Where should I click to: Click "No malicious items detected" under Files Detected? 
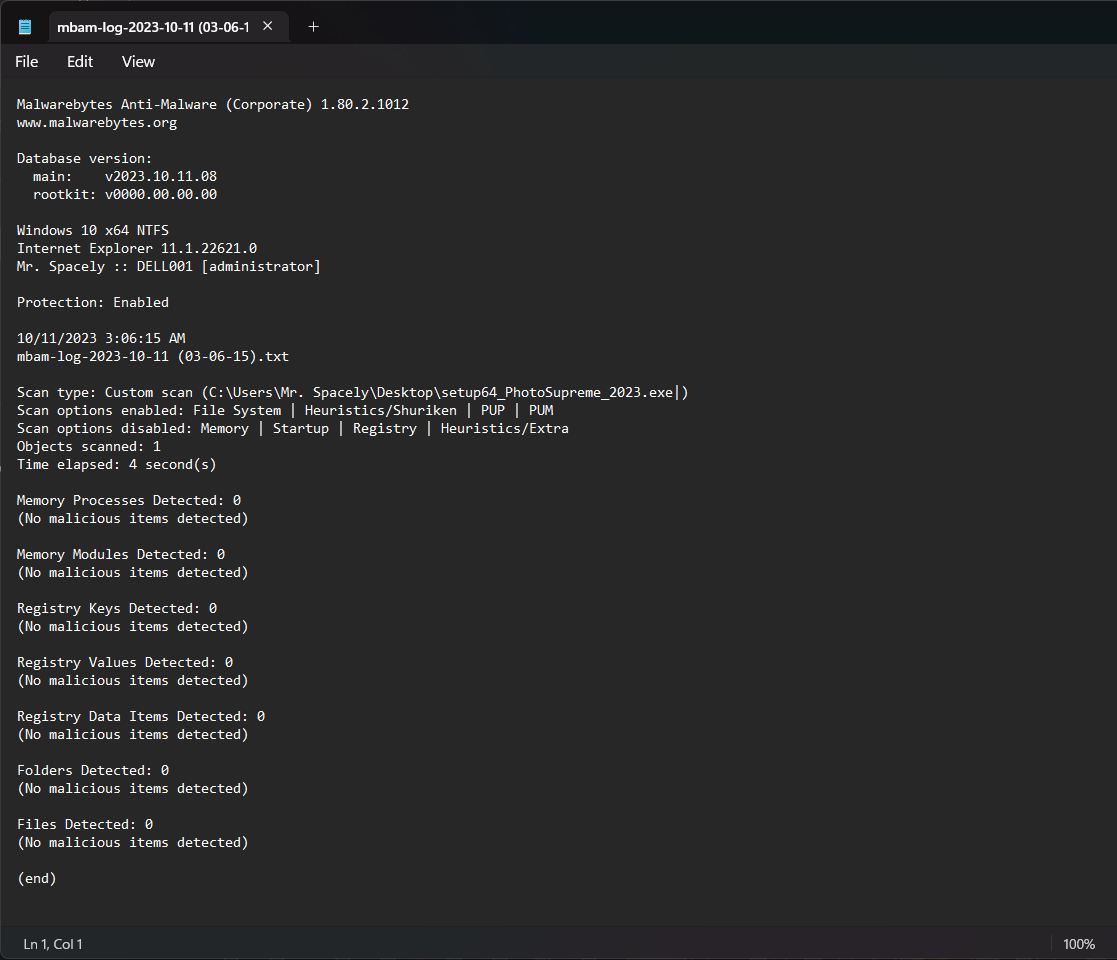coord(133,842)
